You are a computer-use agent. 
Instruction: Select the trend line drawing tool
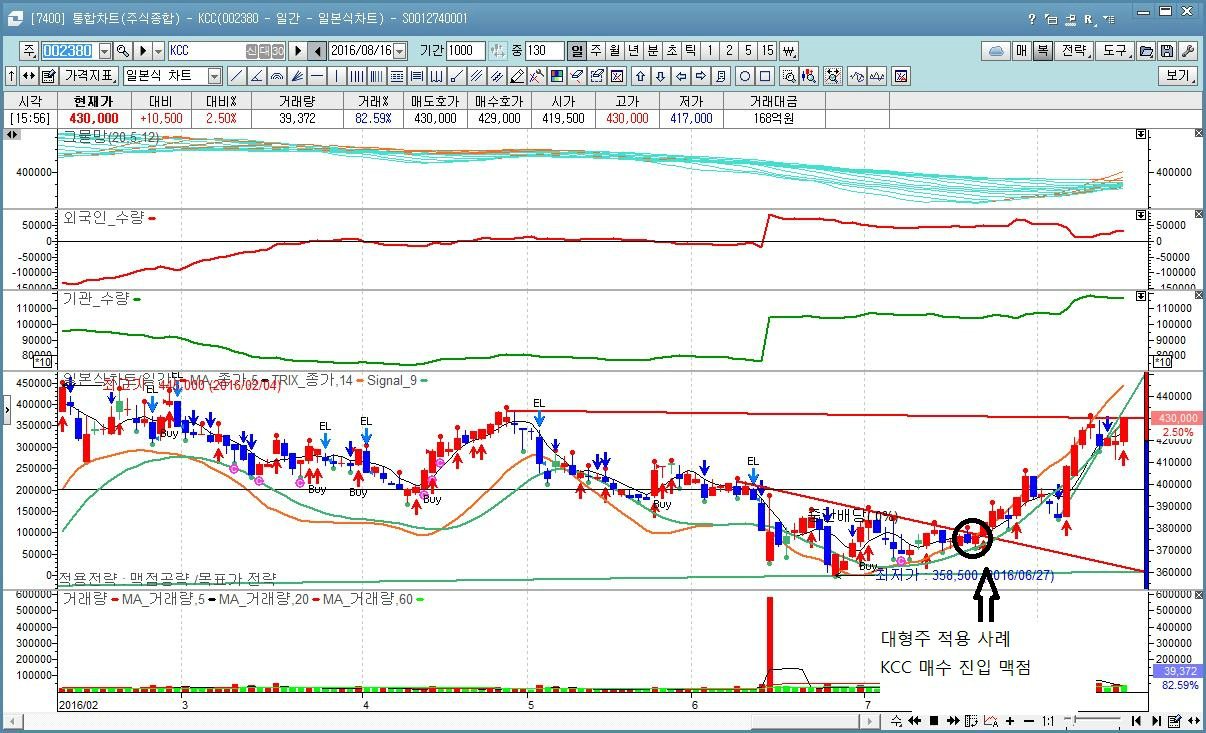point(236,76)
